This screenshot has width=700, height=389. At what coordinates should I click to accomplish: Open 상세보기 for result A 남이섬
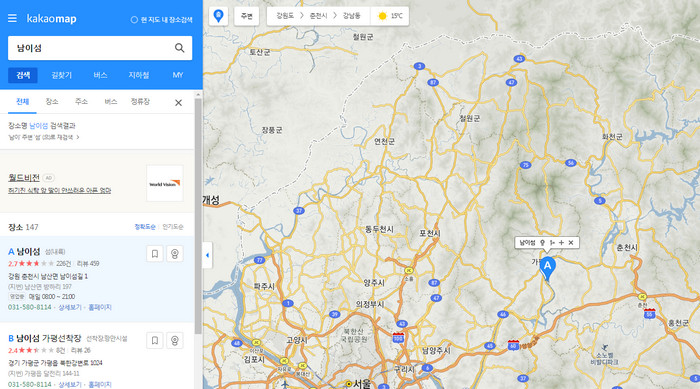click(x=70, y=307)
